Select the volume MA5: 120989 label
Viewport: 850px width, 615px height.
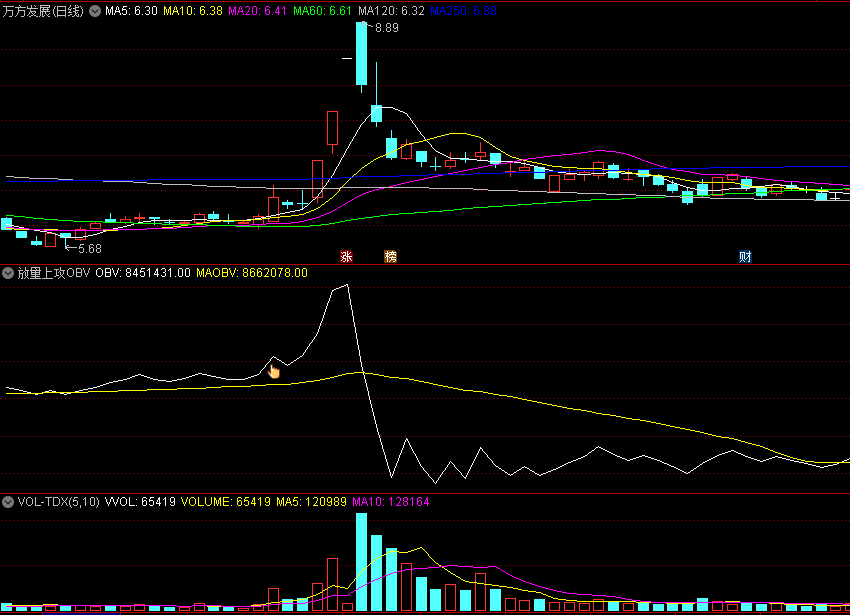(311, 502)
